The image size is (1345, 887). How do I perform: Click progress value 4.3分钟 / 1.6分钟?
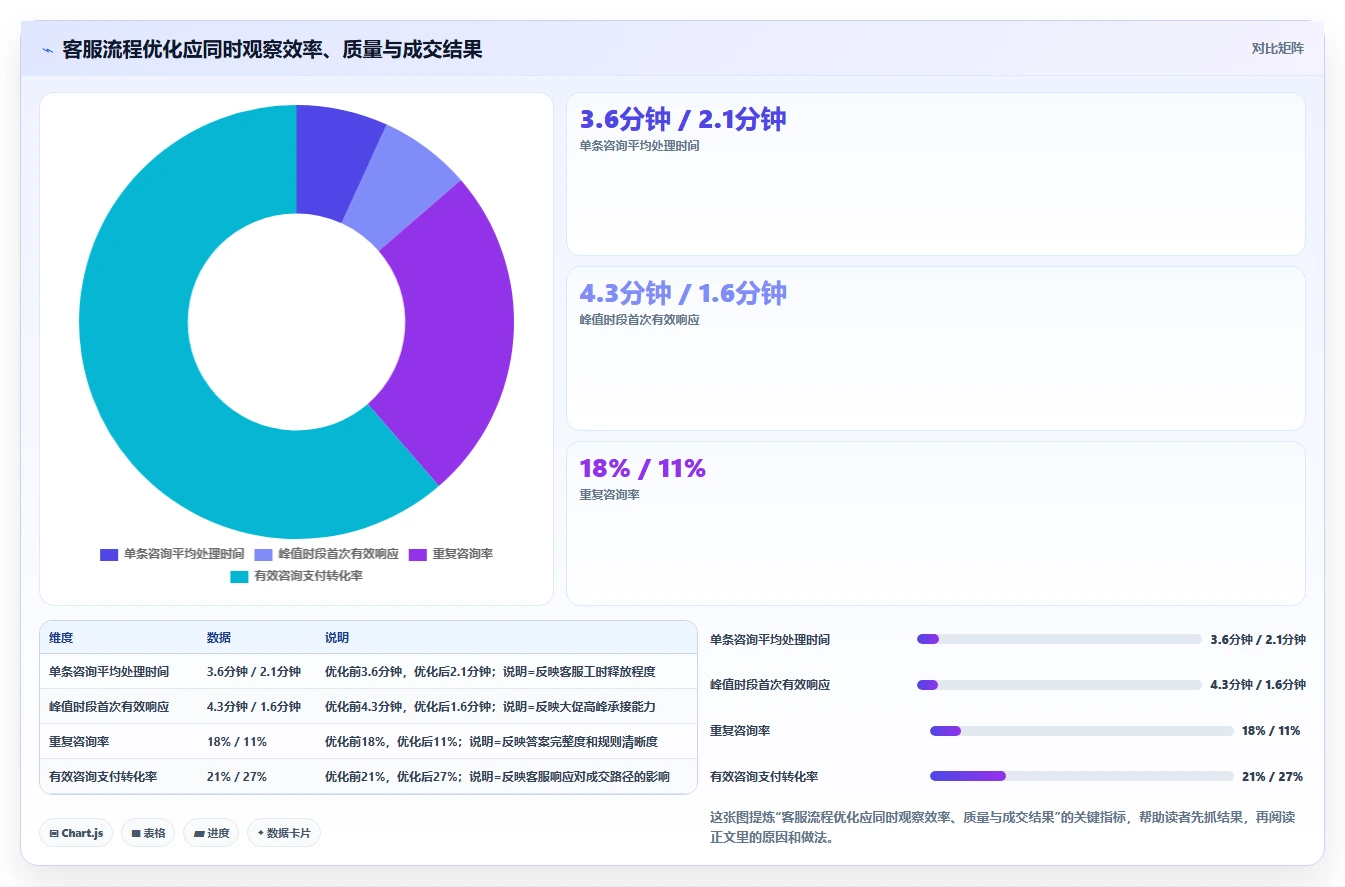tap(1258, 685)
